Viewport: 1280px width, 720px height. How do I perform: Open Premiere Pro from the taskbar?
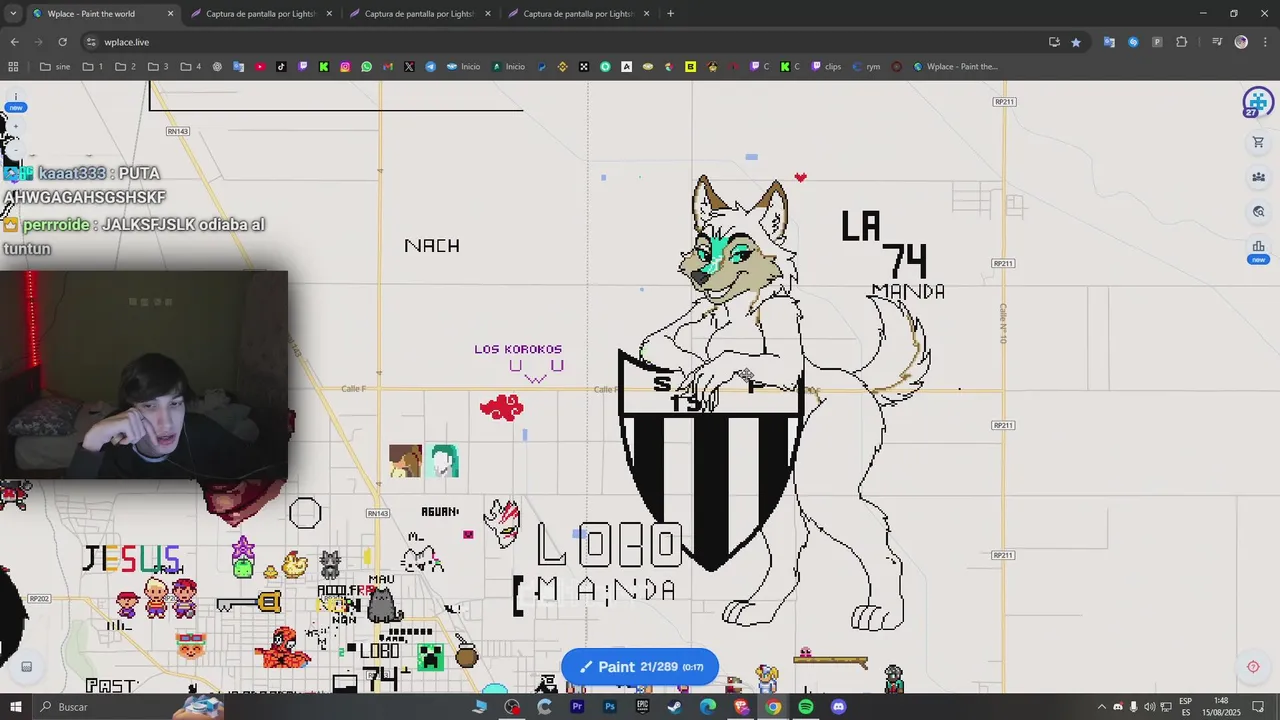click(x=577, y=707)
